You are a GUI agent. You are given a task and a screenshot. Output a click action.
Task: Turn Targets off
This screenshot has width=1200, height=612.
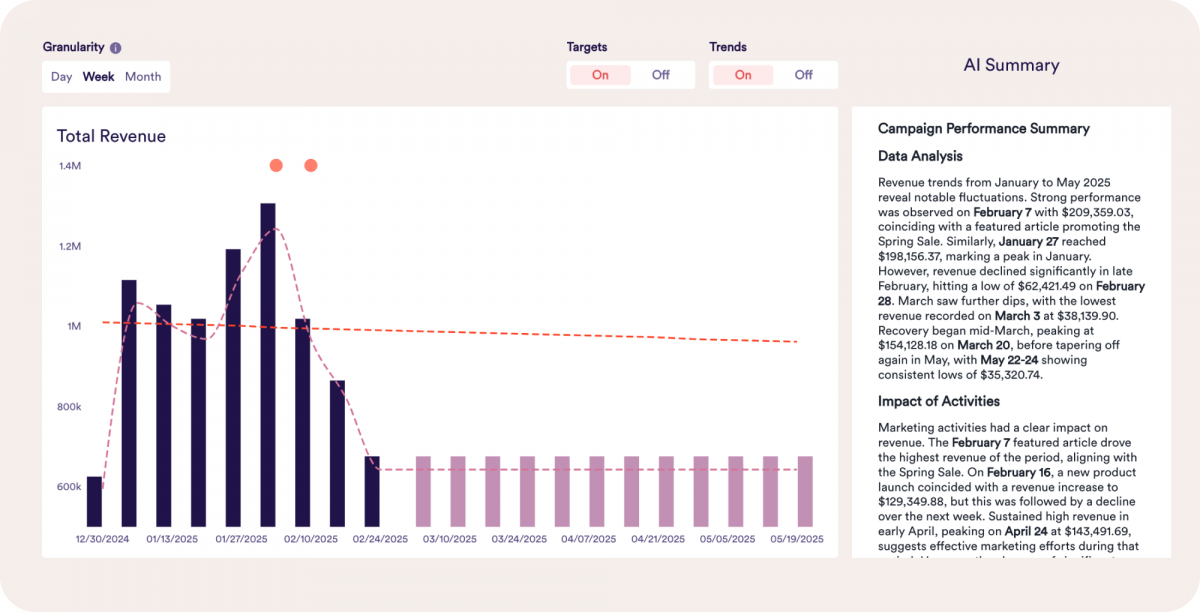pos(661,75)
